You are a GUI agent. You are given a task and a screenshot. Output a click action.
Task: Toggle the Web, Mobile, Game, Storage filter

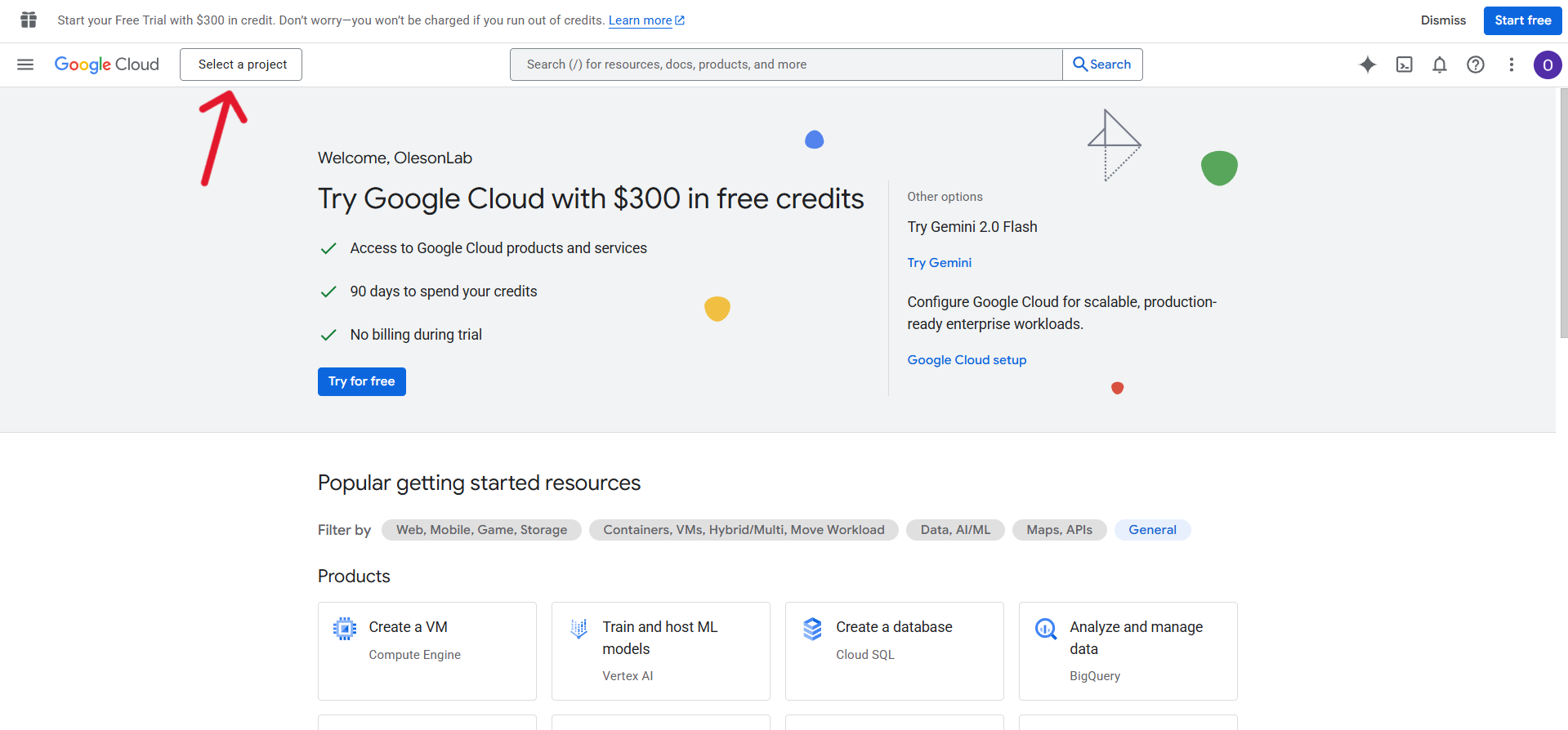pyautogui.click(x=481, y=530)
